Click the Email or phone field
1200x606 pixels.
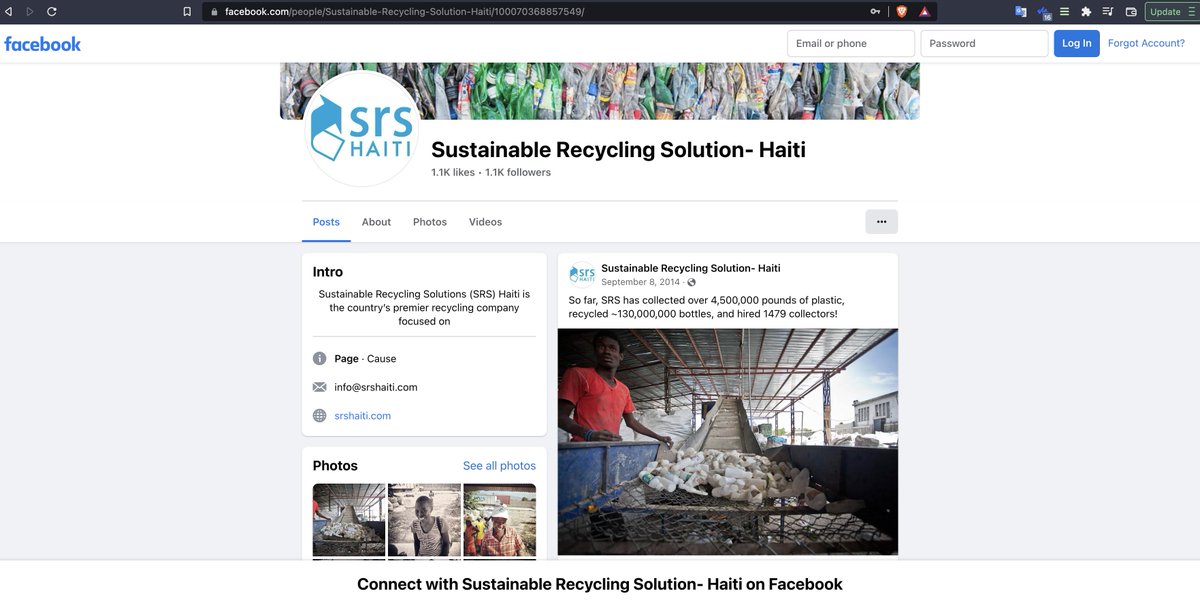click(x=851, y=43)
